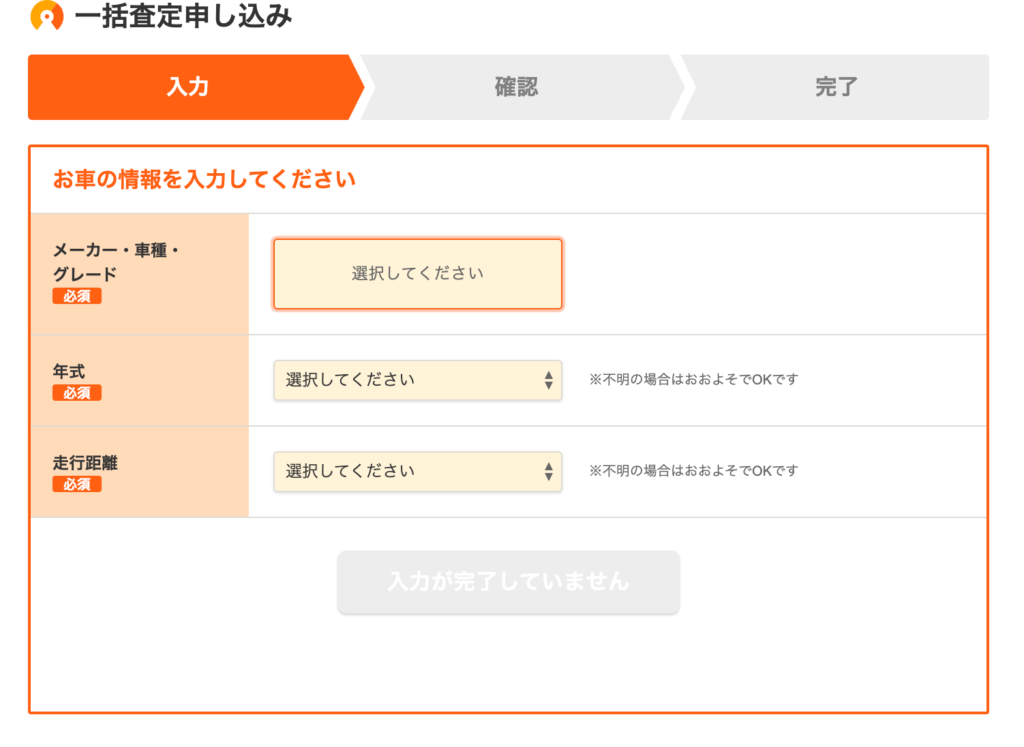Click the ※不明の場合 note next to 年式

[x=694, y=379]
